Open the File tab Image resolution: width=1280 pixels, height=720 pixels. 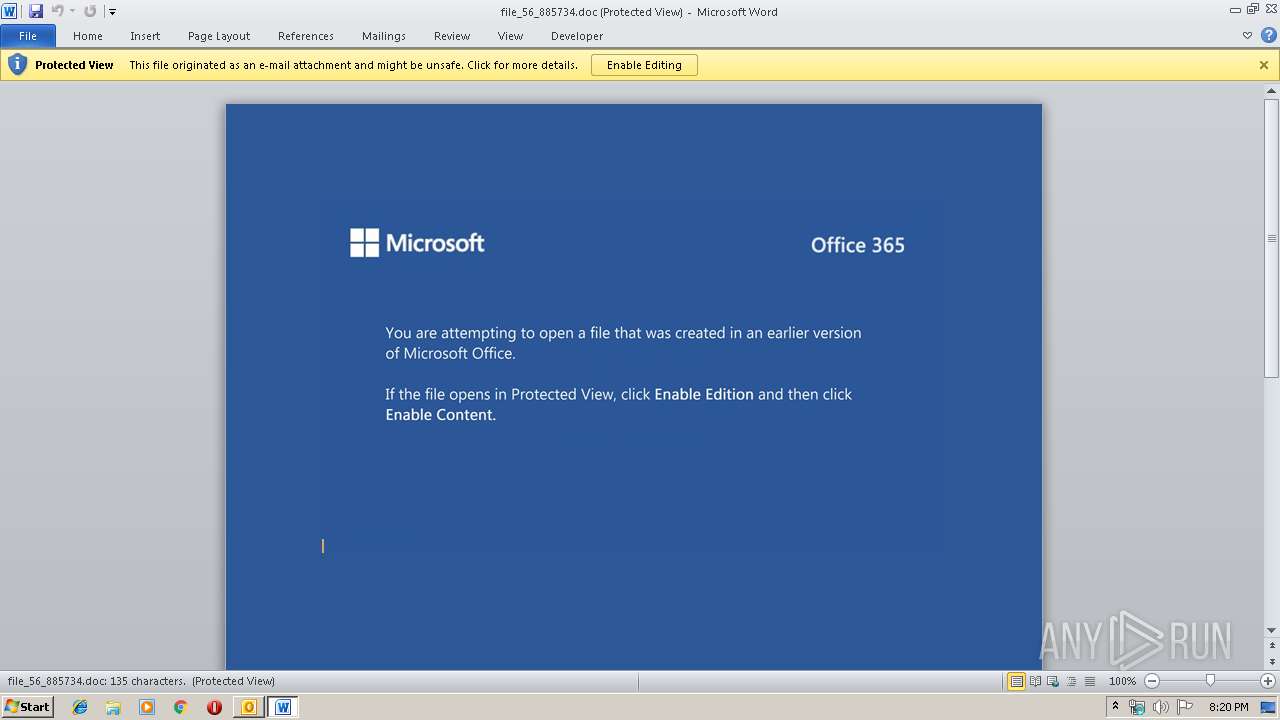tap(27, 36)
